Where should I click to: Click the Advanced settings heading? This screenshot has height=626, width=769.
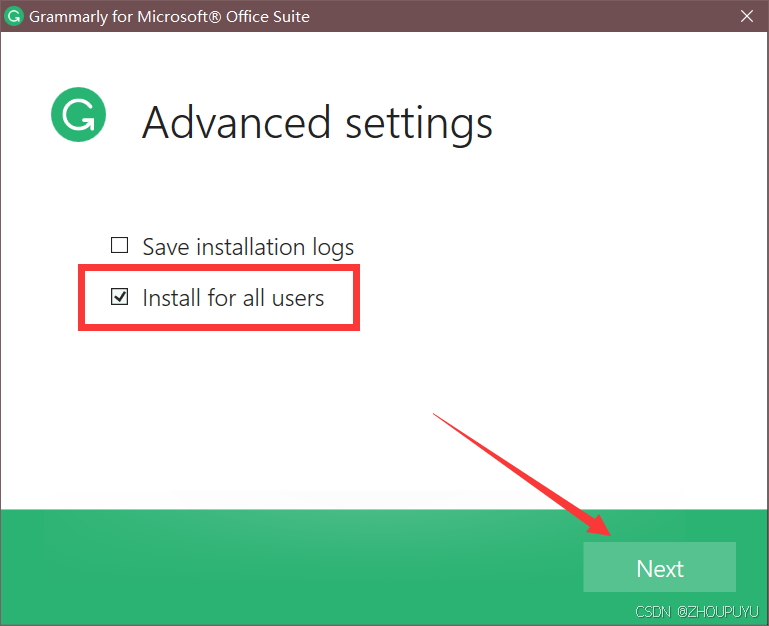click(x=317, y=124)
